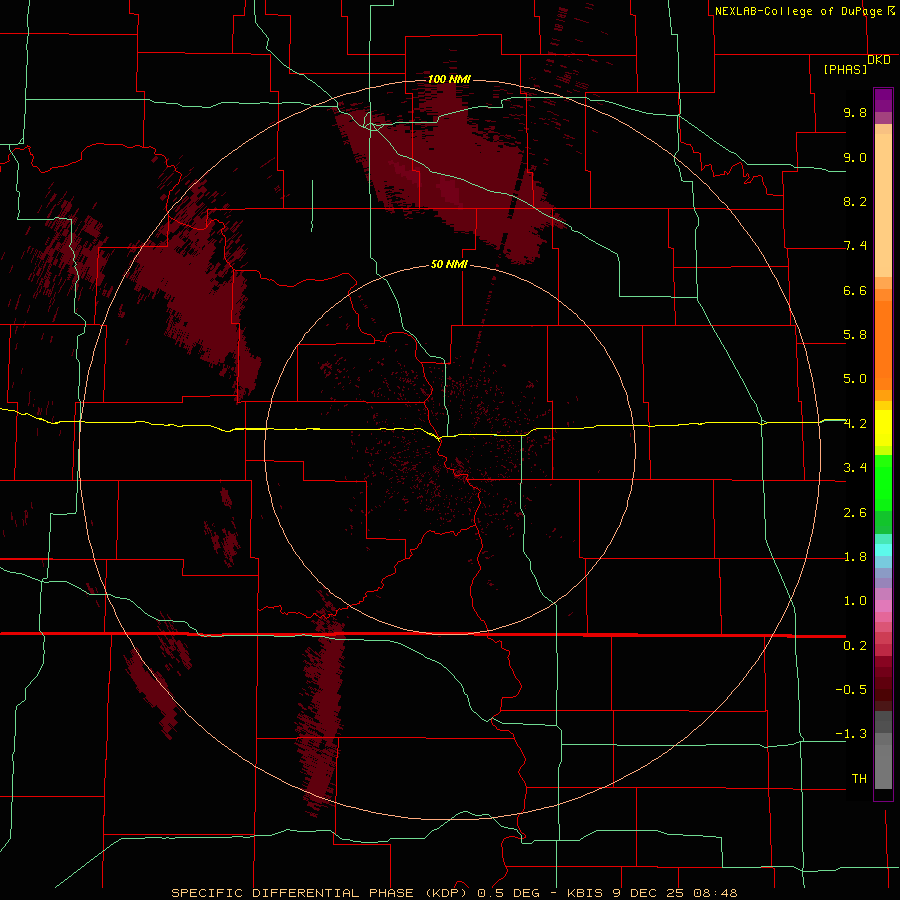The image size is (900, 900).
Task: Pick the orange band of the color bar
Action: coord(883,345)
